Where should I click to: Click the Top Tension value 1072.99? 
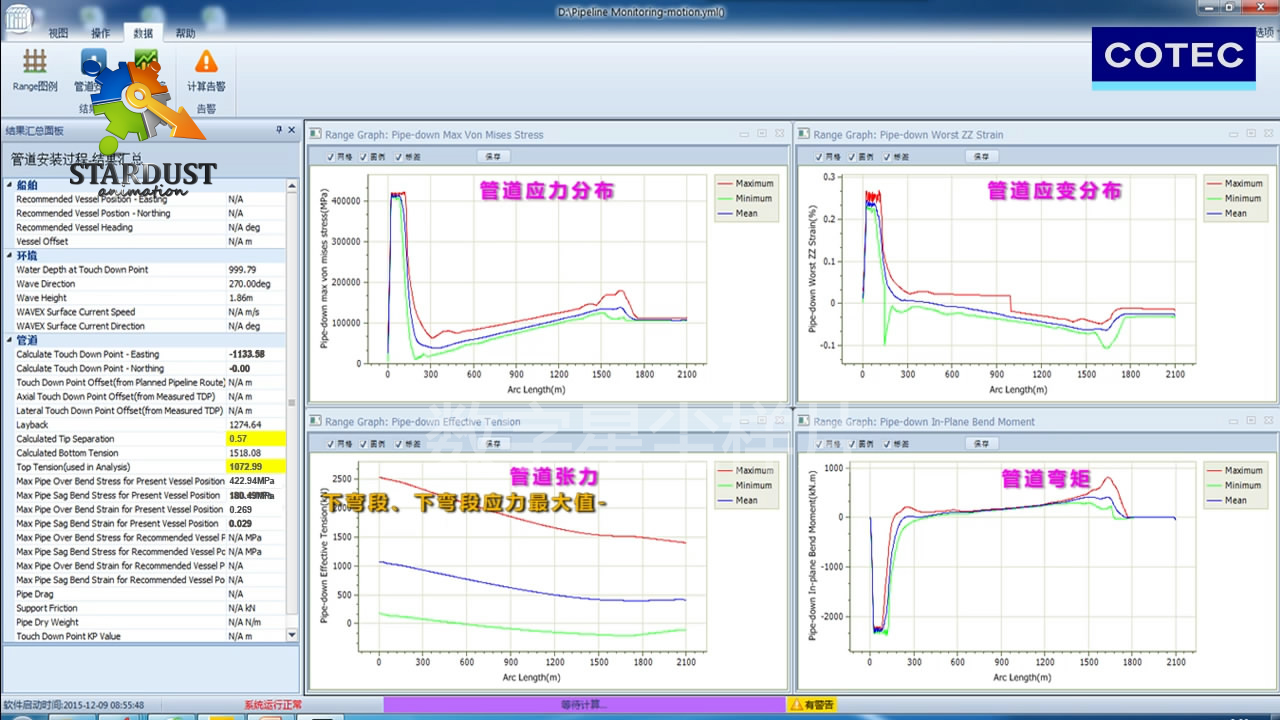(x=256, y=467)
